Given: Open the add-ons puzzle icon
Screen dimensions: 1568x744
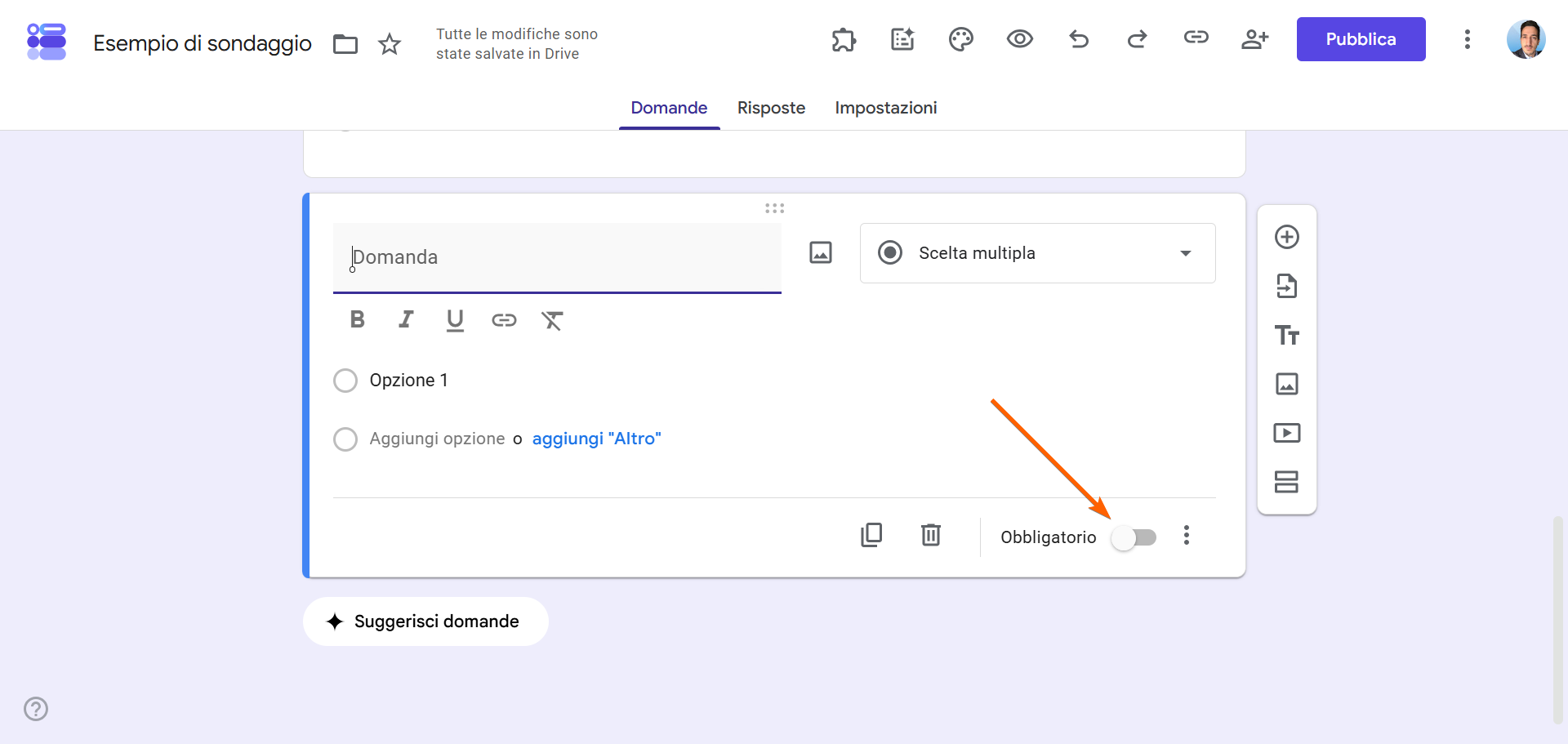Looking at the screenshot, I should [x=844, y=39].
